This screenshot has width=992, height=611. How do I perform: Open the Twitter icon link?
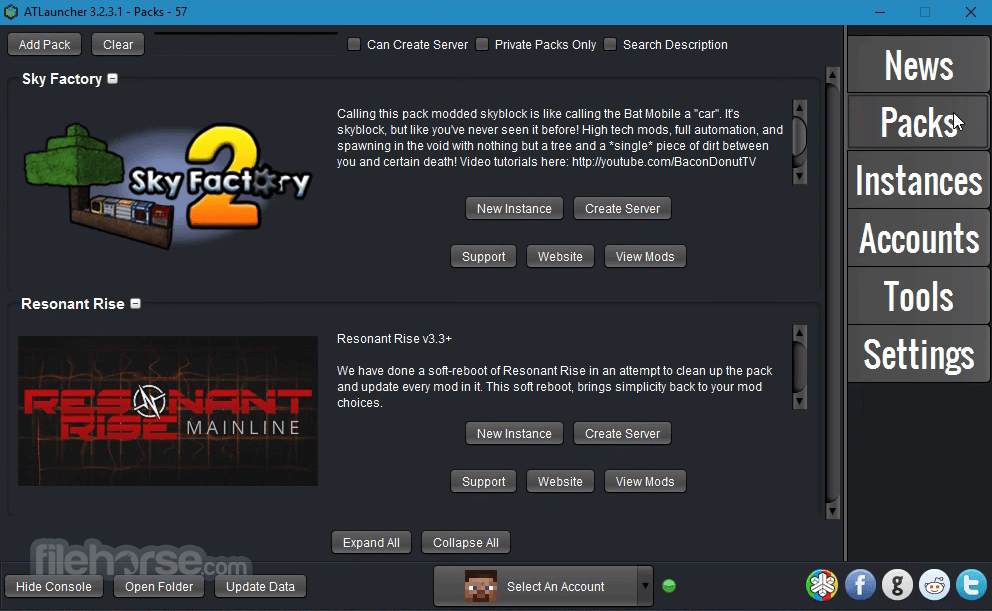click(972, 584)
